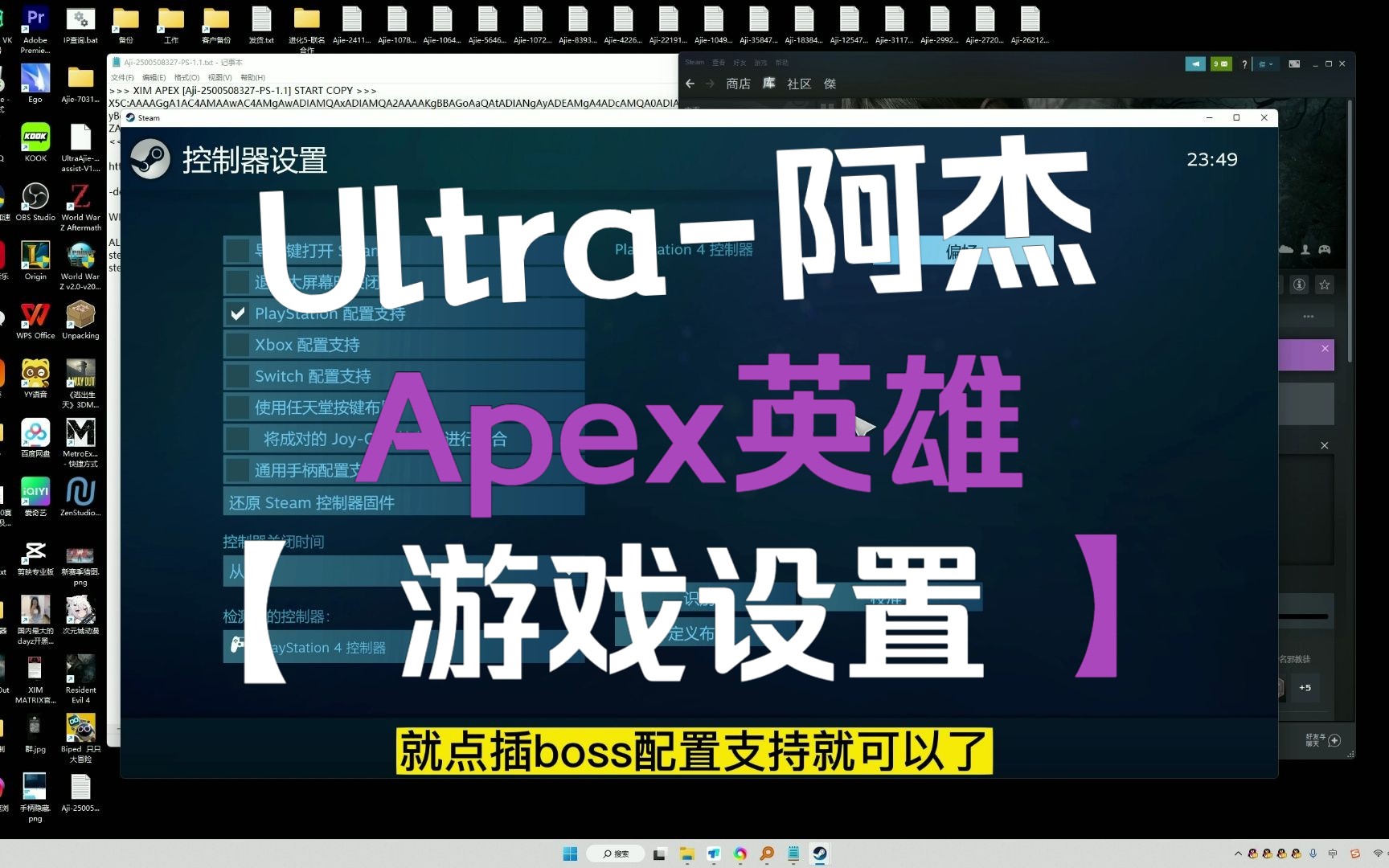
Task: Click the green message notification icon in Steam
Action: coord(1220,63)
